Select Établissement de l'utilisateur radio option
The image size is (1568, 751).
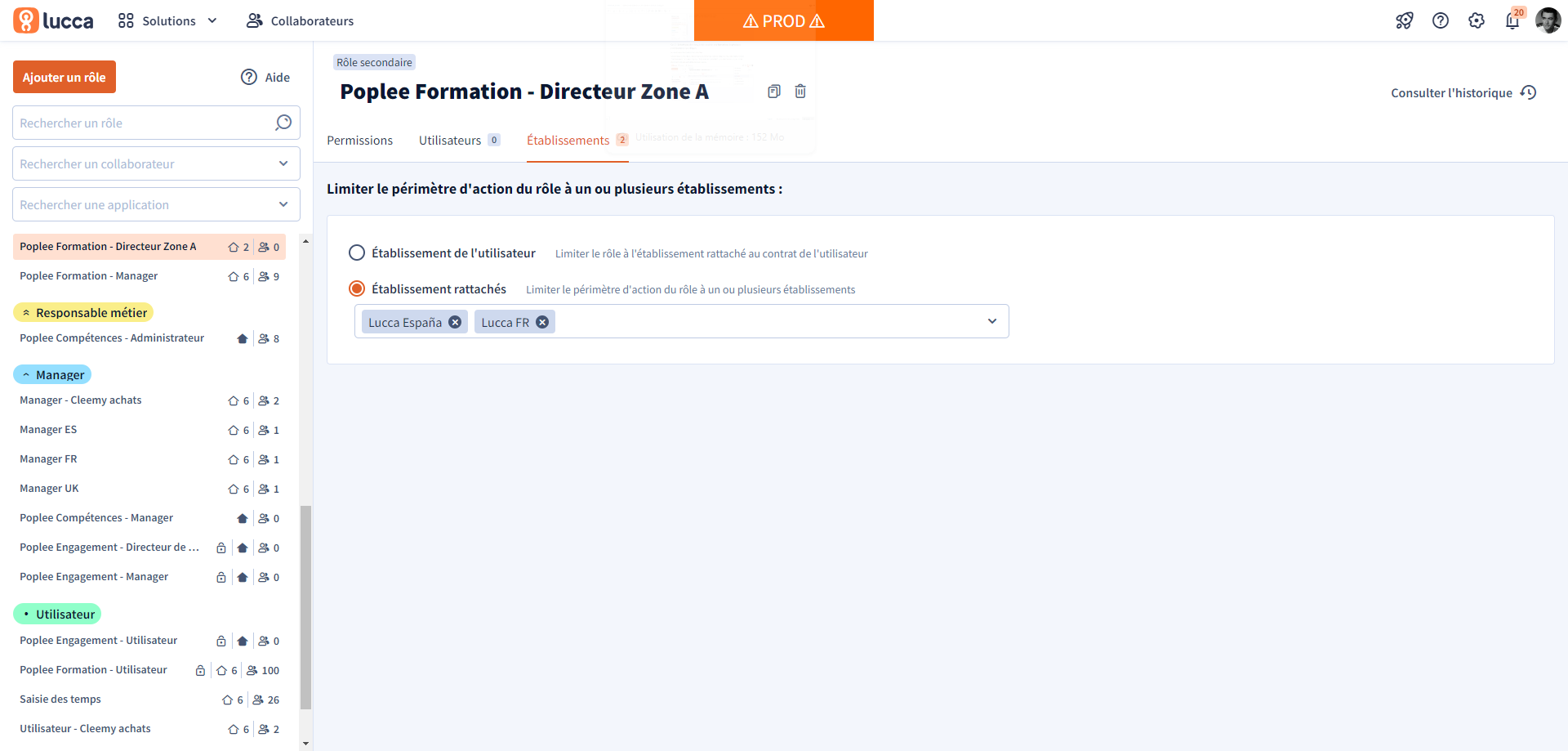(x=357, y=253)
